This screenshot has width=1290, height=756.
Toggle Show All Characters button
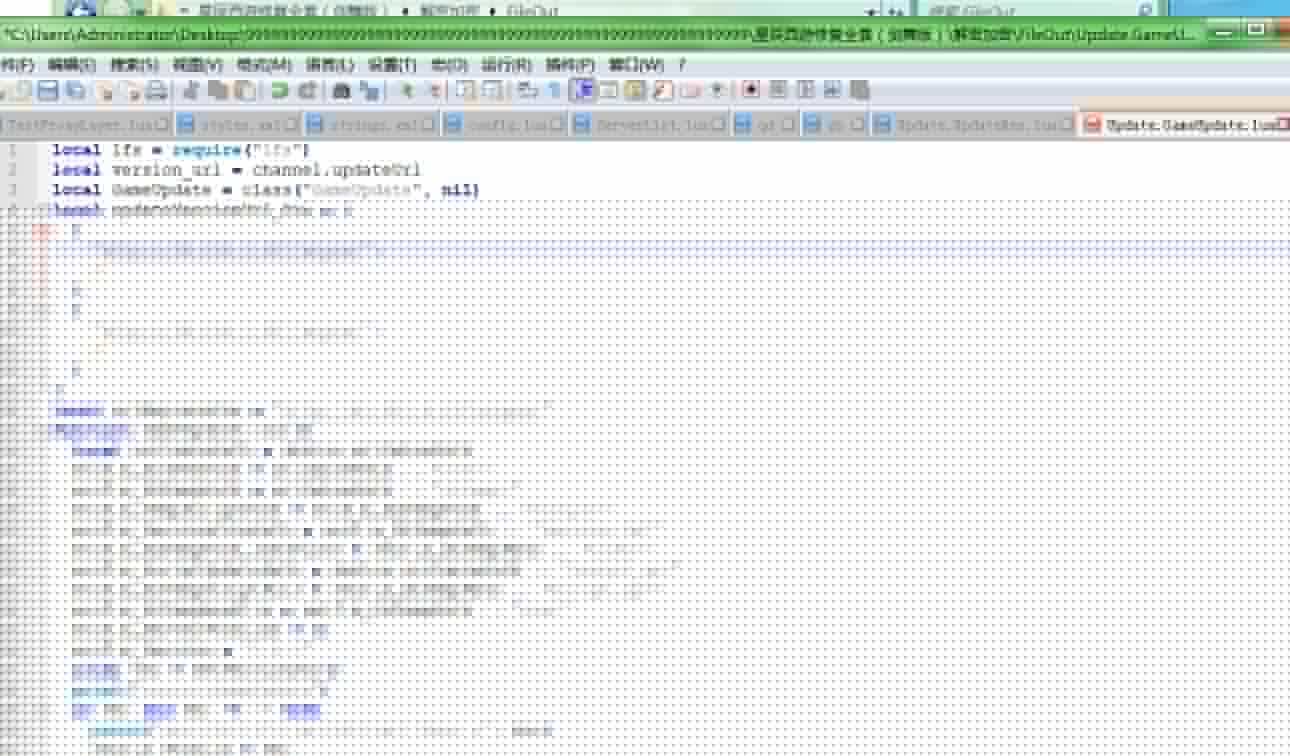[555, 91]
